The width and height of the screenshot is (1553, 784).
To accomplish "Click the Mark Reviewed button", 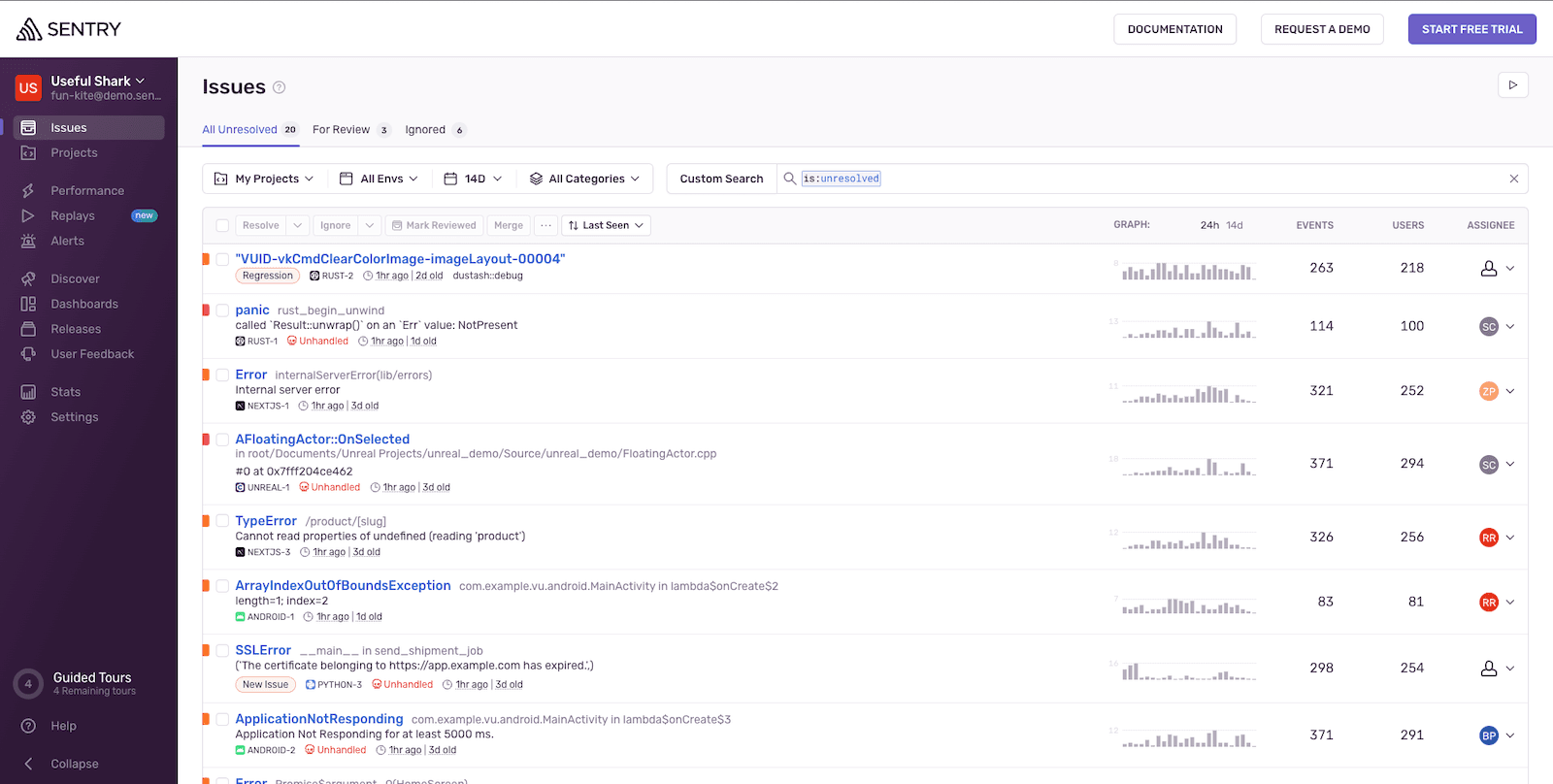I will pos(434,226).
